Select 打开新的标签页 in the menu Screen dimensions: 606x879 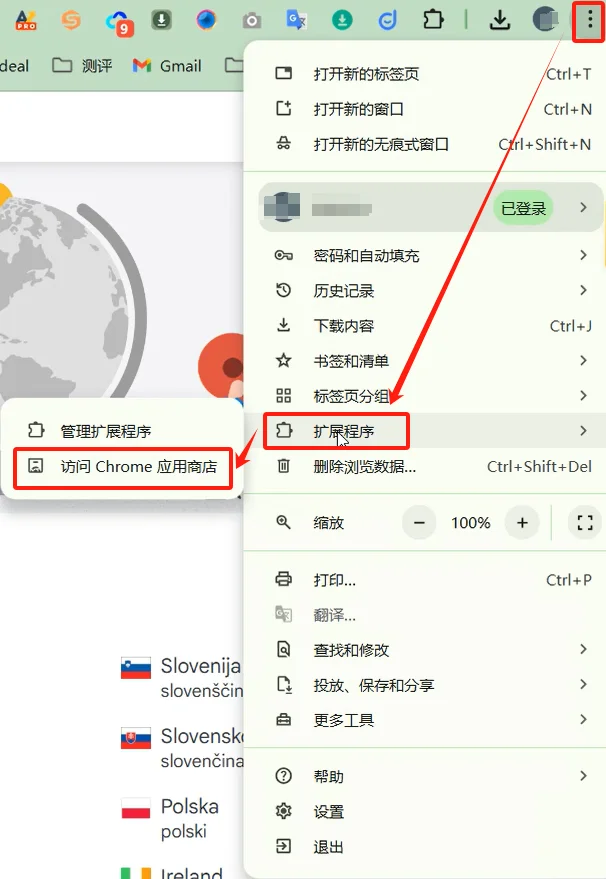[424, 74]
